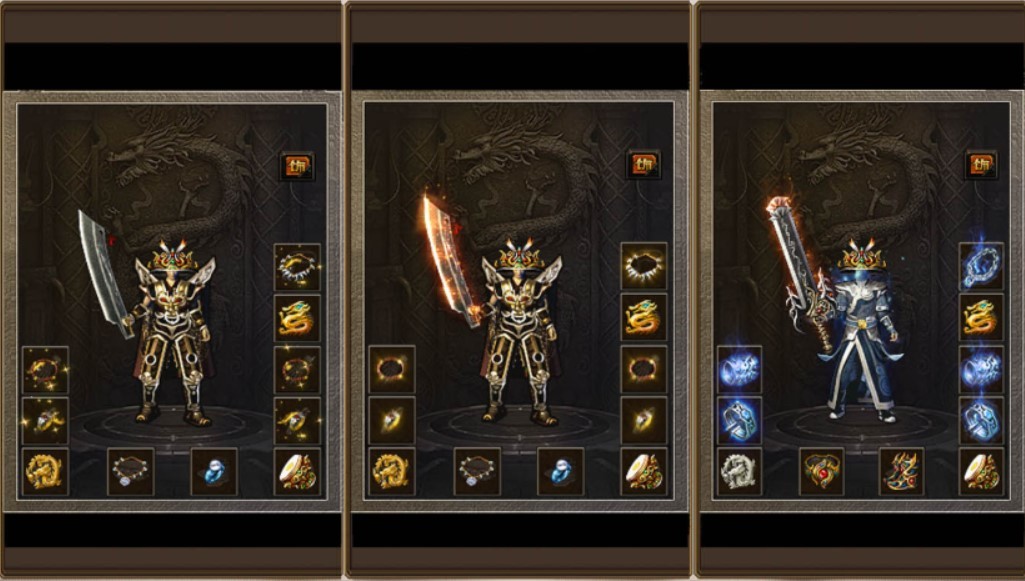Click the drum item slot in the plain-blade warrior's panel
This screenshot has width=1025, height=581.
click(x=297, y=471)
